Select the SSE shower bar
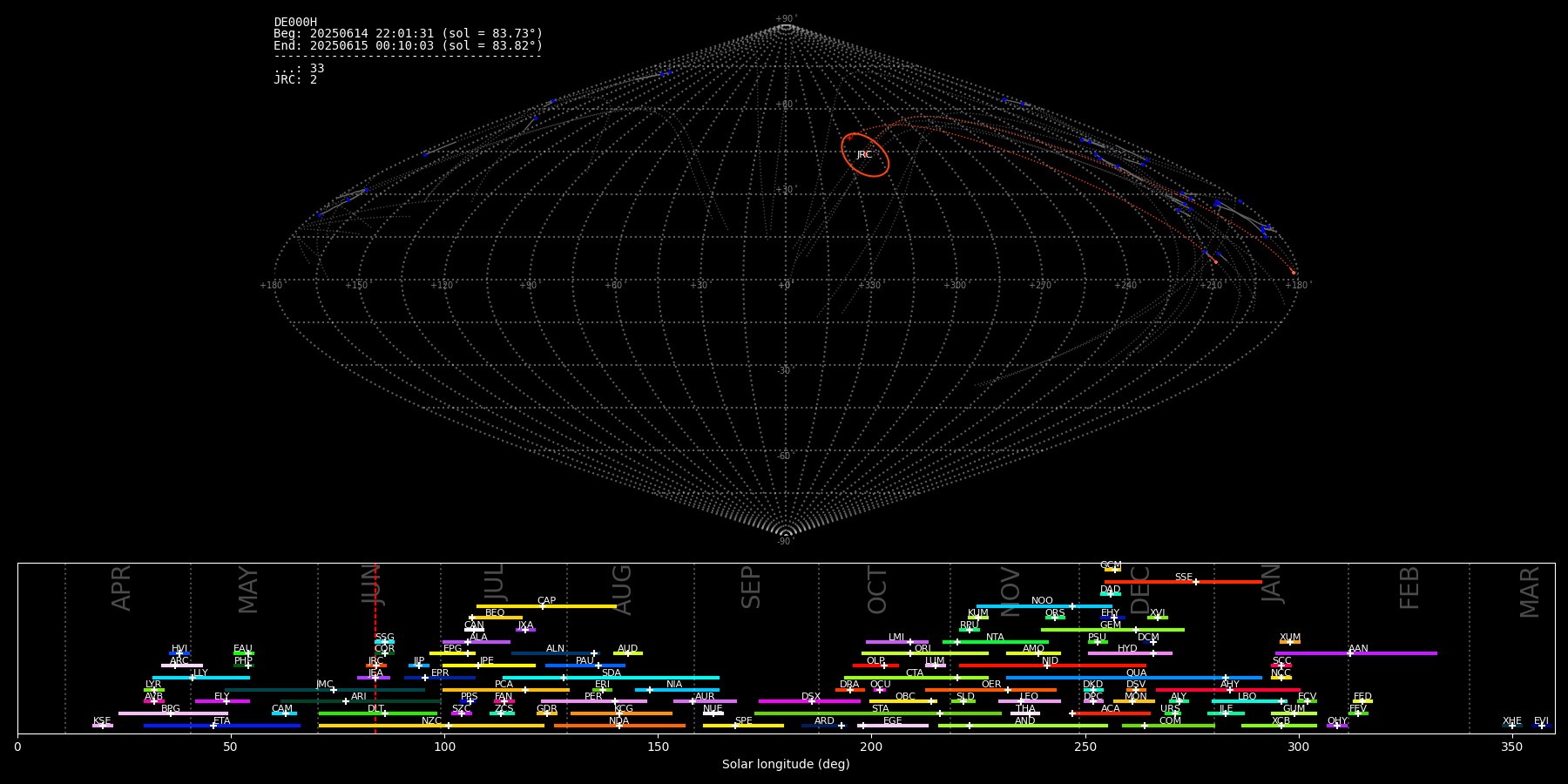 [1183, 582]
